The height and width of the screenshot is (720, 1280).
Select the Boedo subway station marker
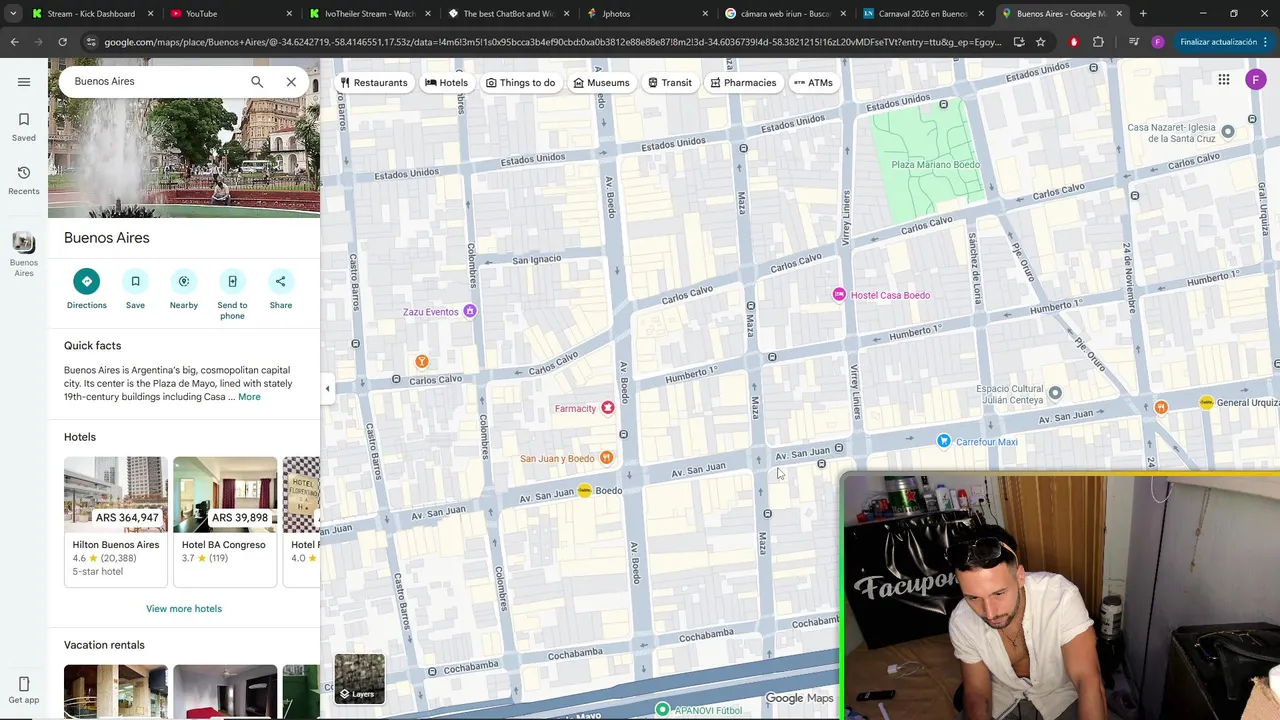pos(585,490)
